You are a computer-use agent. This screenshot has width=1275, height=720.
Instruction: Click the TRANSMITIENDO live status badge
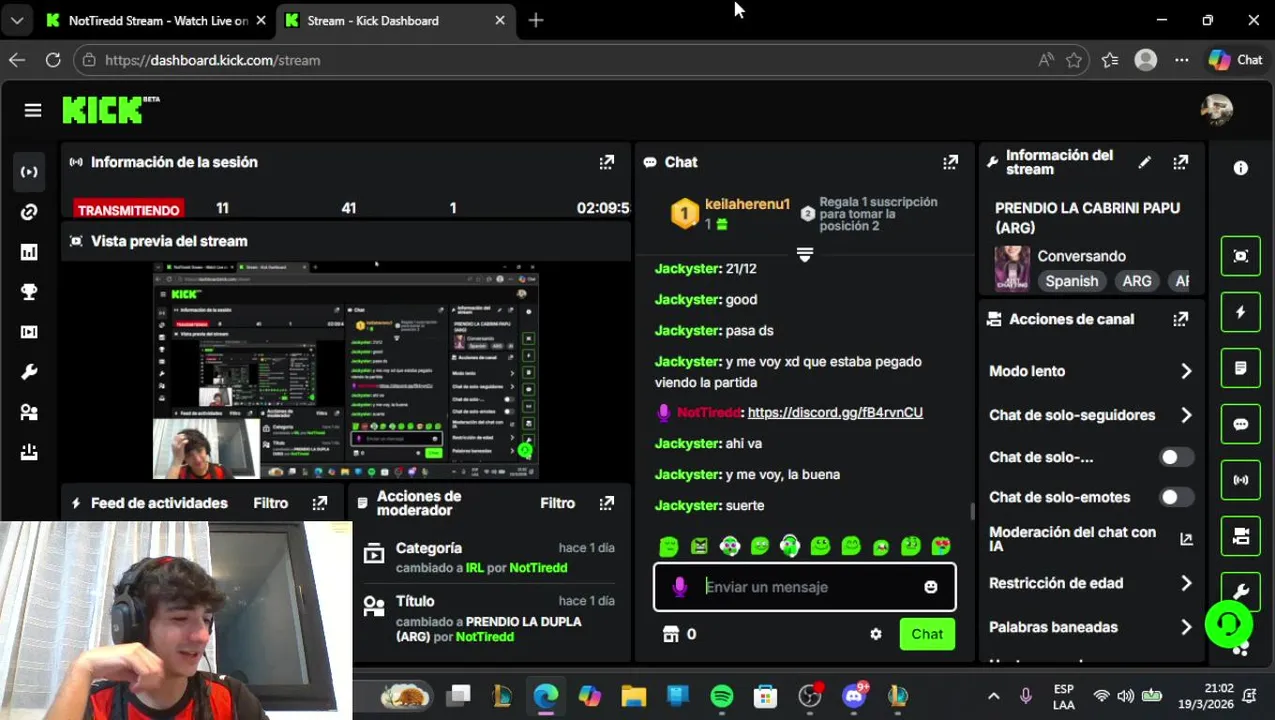(x=128, y=209)
